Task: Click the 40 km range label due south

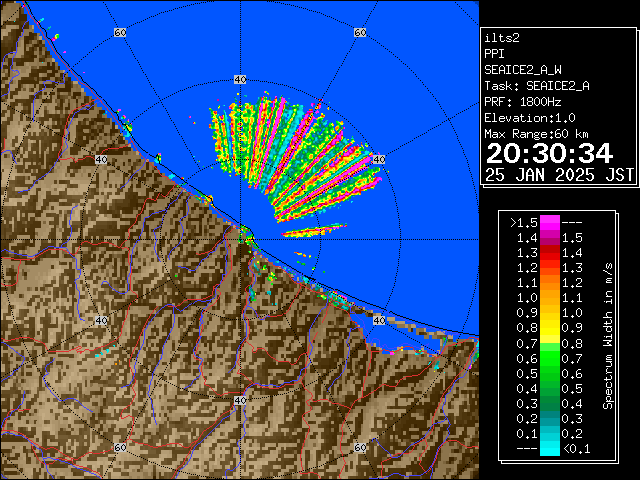Action: tap(240, 400)
